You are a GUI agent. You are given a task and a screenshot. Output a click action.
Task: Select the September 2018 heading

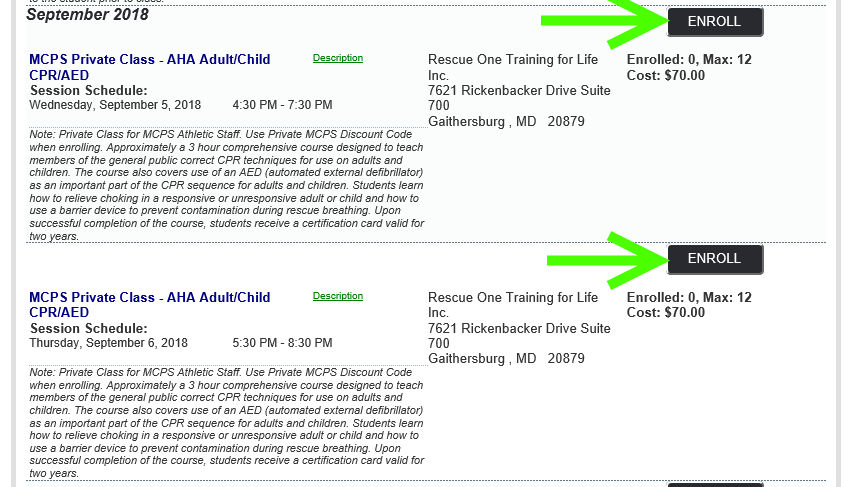click(87, 15)
